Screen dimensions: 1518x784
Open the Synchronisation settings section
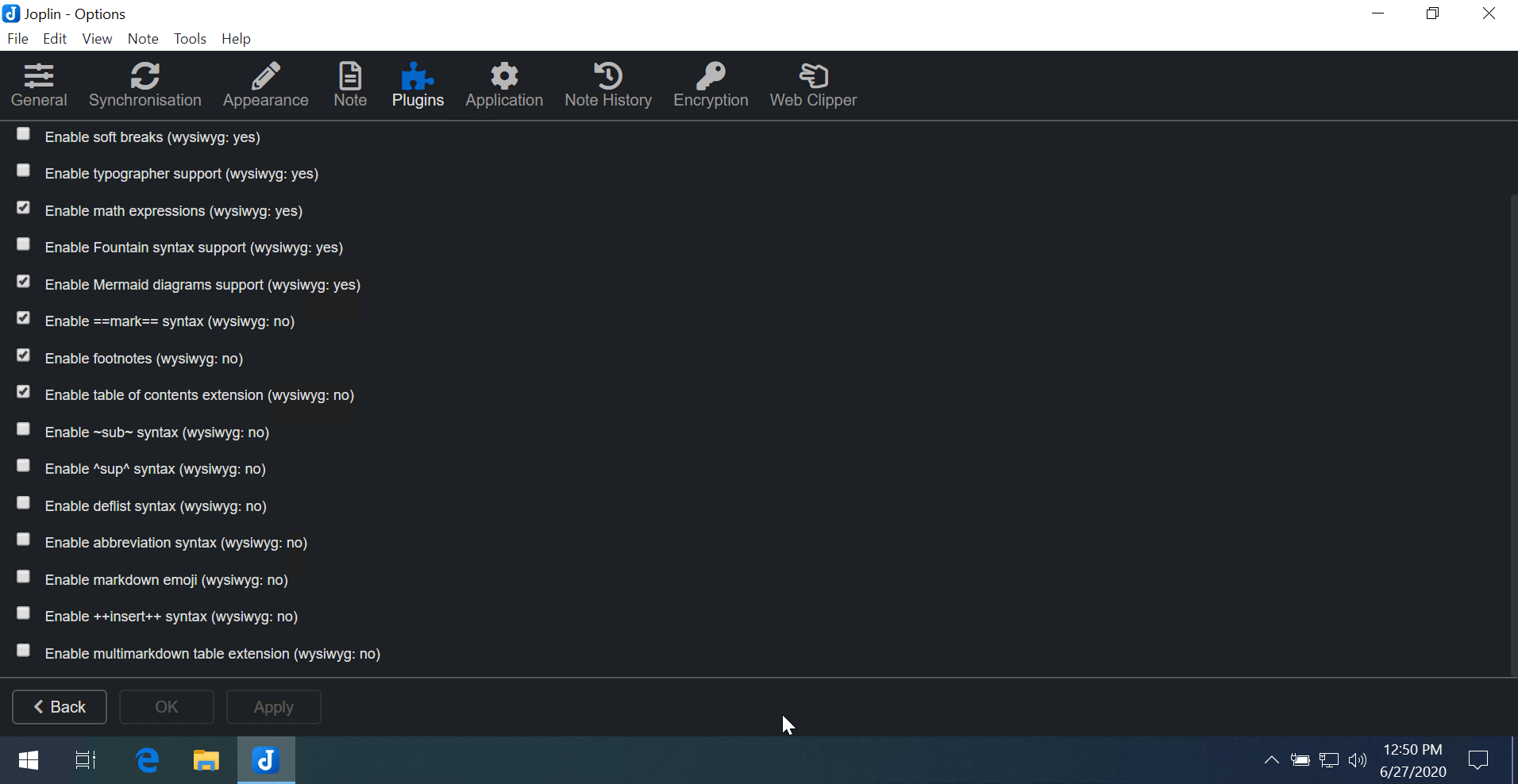point(145,84)
